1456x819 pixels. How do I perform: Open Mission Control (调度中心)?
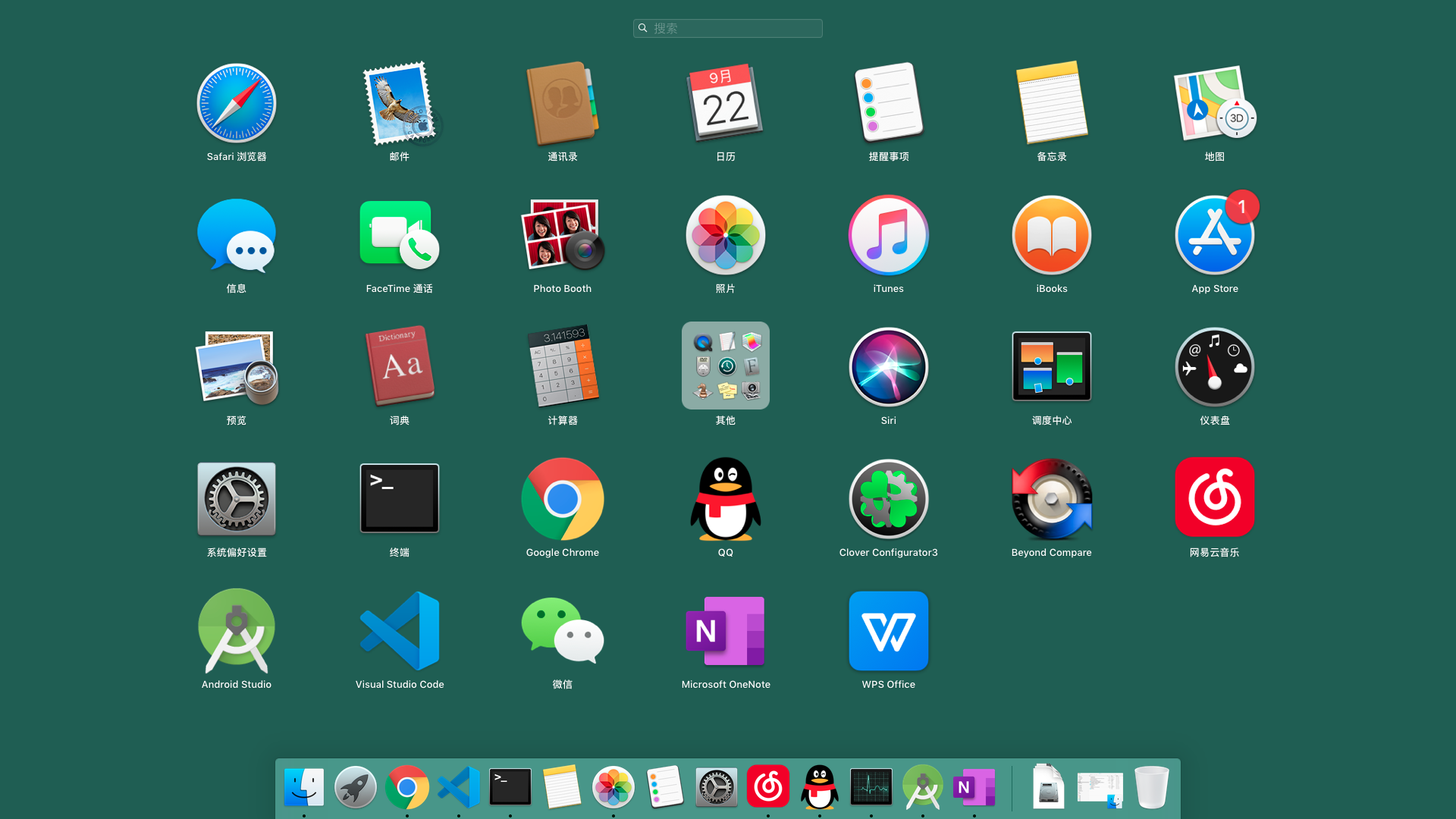click(x=1052, y=367)
